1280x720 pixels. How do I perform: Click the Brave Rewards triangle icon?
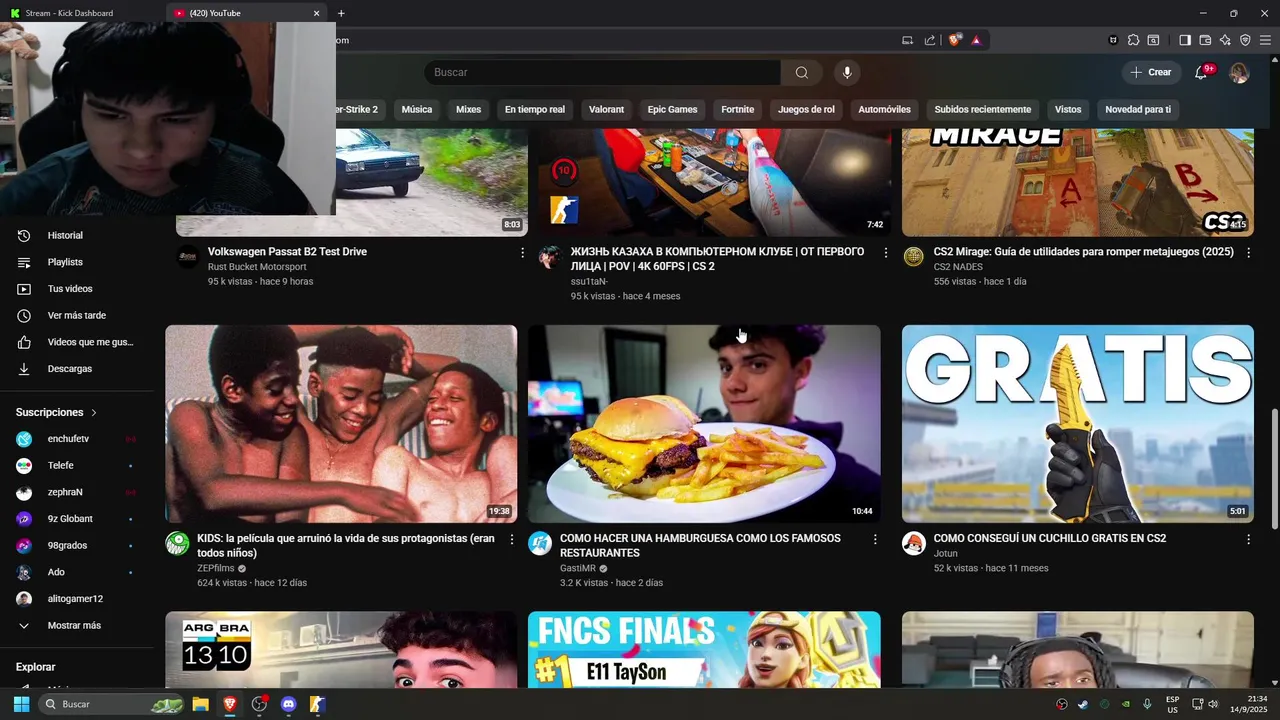(x=976, y=40)
